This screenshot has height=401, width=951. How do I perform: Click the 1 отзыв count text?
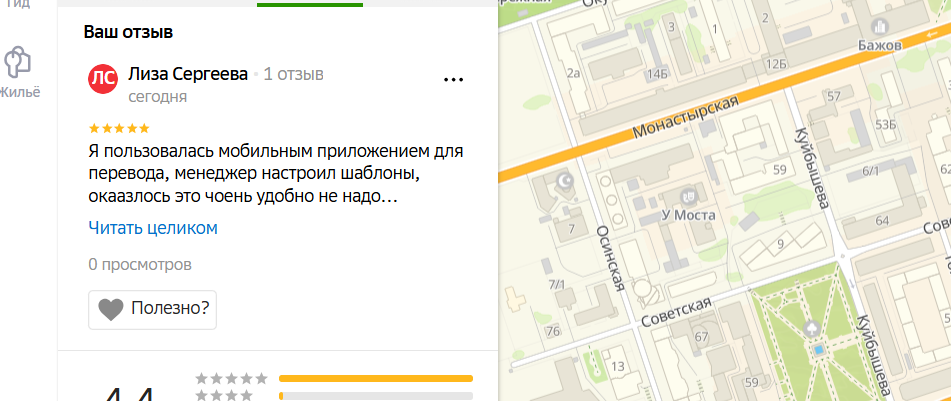pyautogui.click(x=293, y=75)
